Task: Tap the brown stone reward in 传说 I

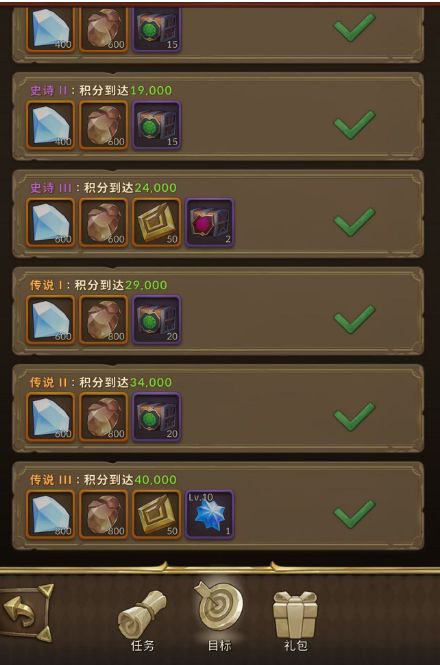Action: coord(104,320)
